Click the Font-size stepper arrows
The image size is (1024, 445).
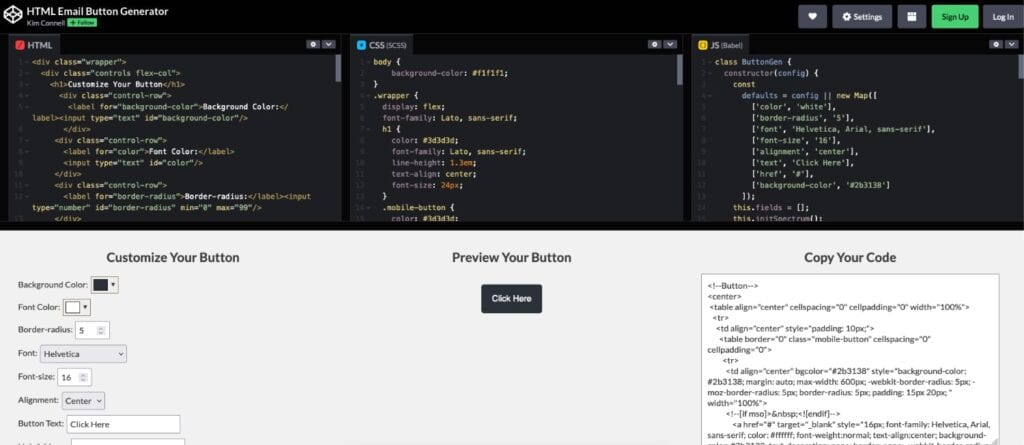[83, 378]
